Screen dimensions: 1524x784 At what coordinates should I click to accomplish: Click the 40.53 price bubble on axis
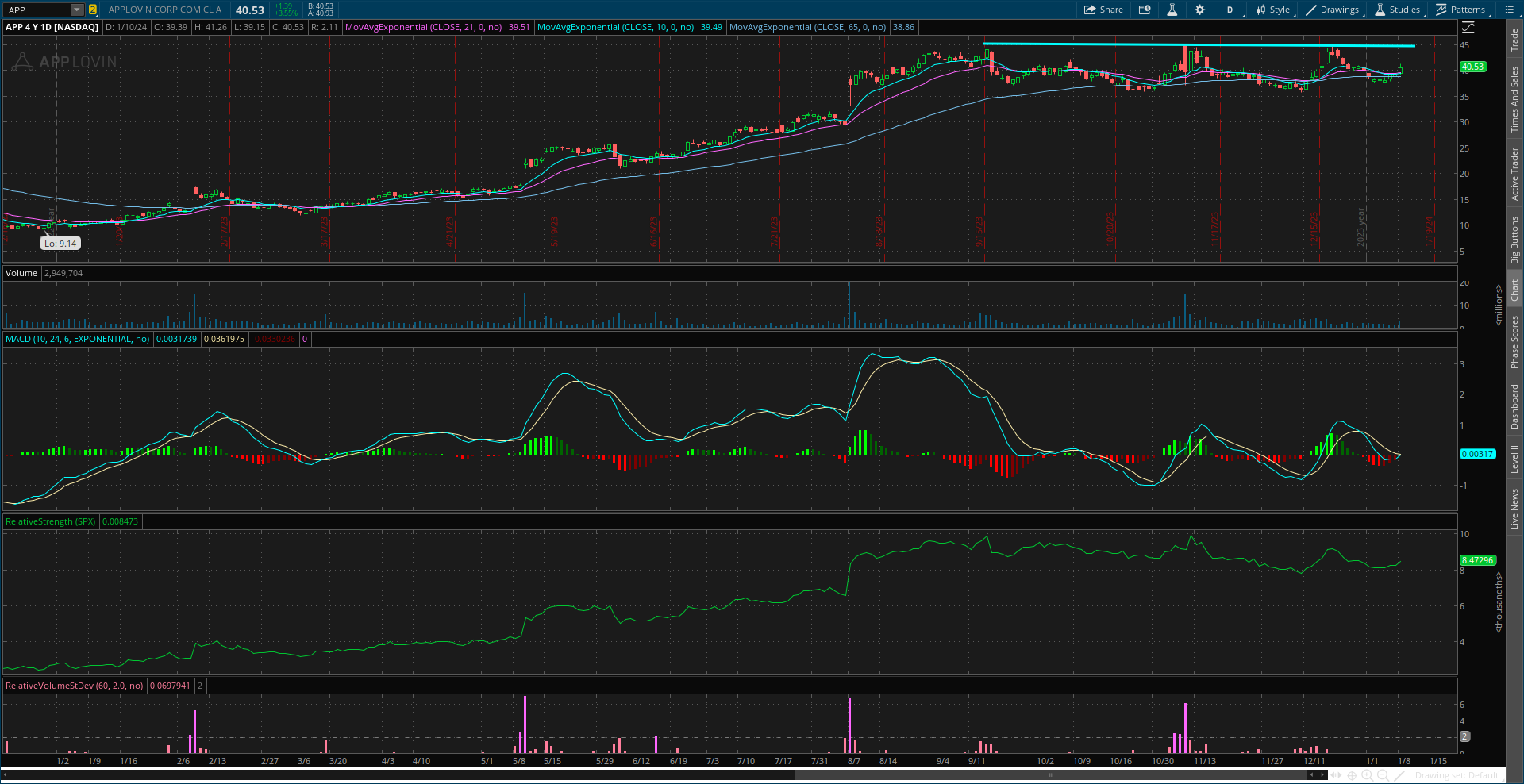click(1472, 67)
